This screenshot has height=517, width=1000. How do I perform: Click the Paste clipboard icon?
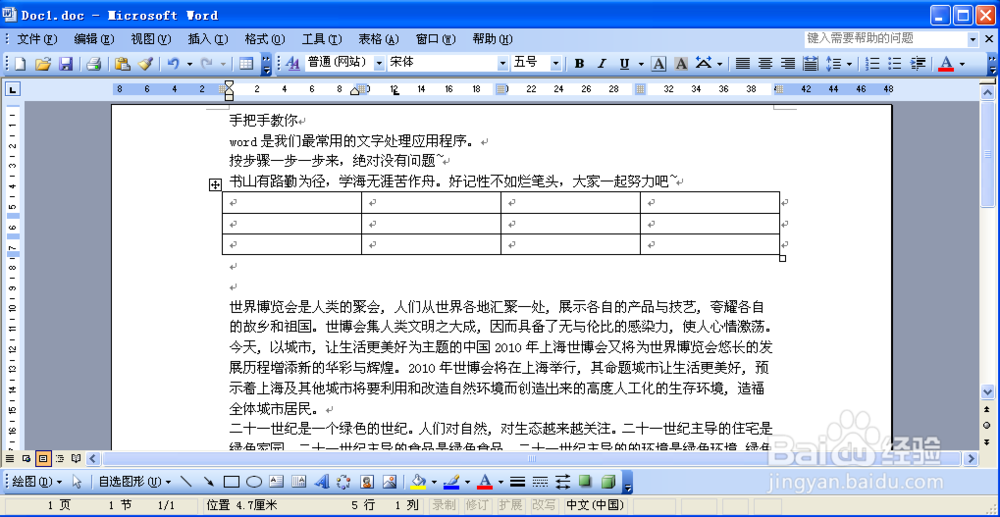[122, 64]
